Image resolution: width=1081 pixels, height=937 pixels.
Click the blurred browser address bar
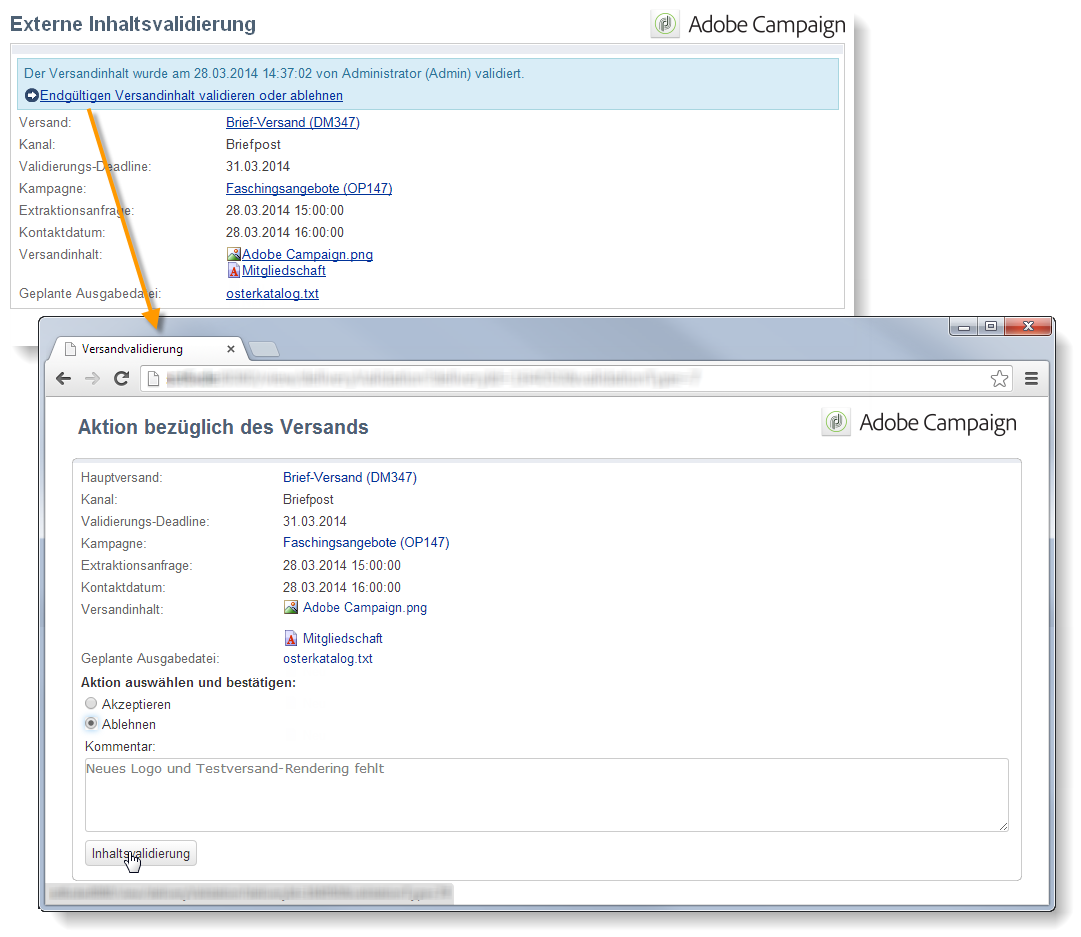576,379
